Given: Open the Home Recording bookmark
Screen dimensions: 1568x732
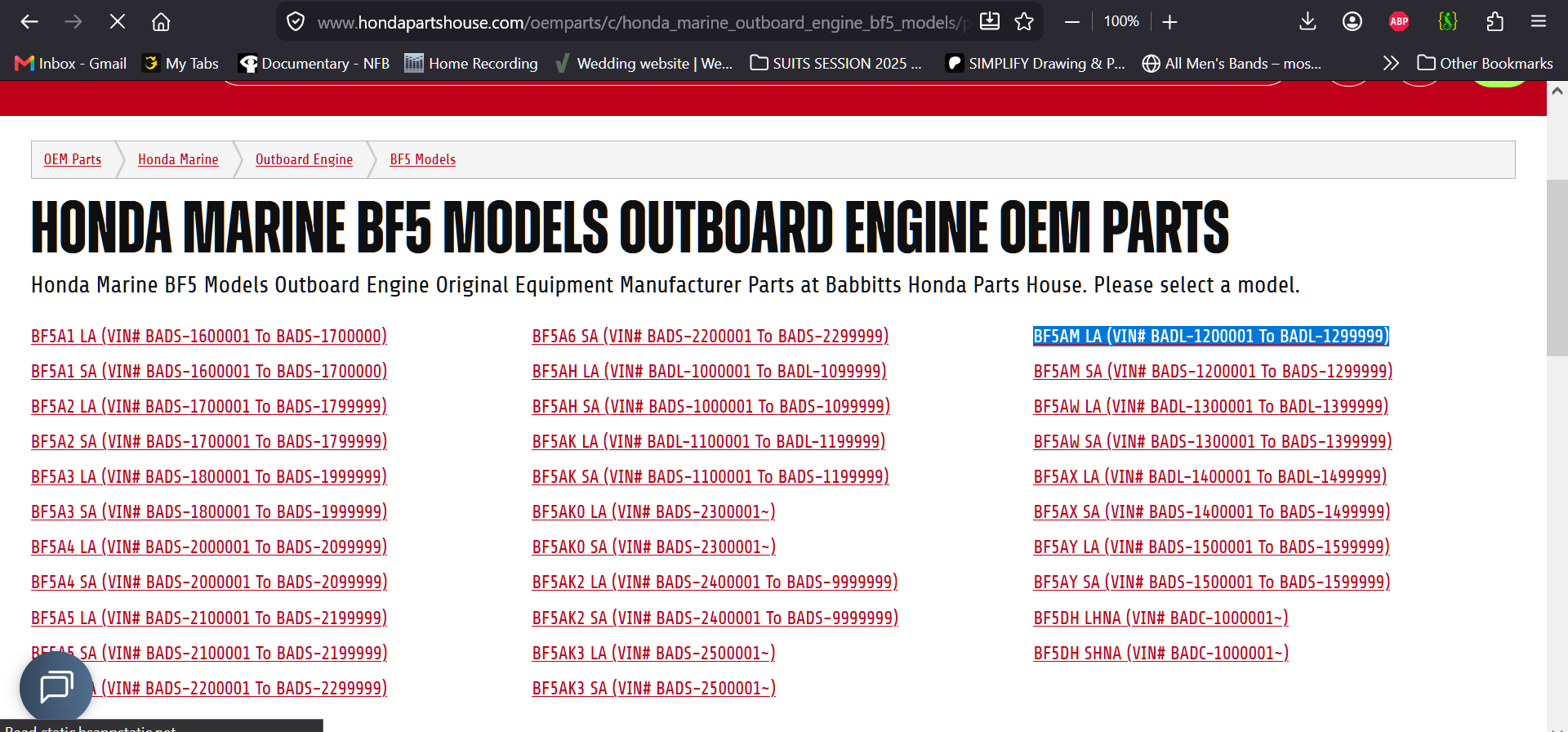Looking at the screenshot, I should click(x=471, y=64).
